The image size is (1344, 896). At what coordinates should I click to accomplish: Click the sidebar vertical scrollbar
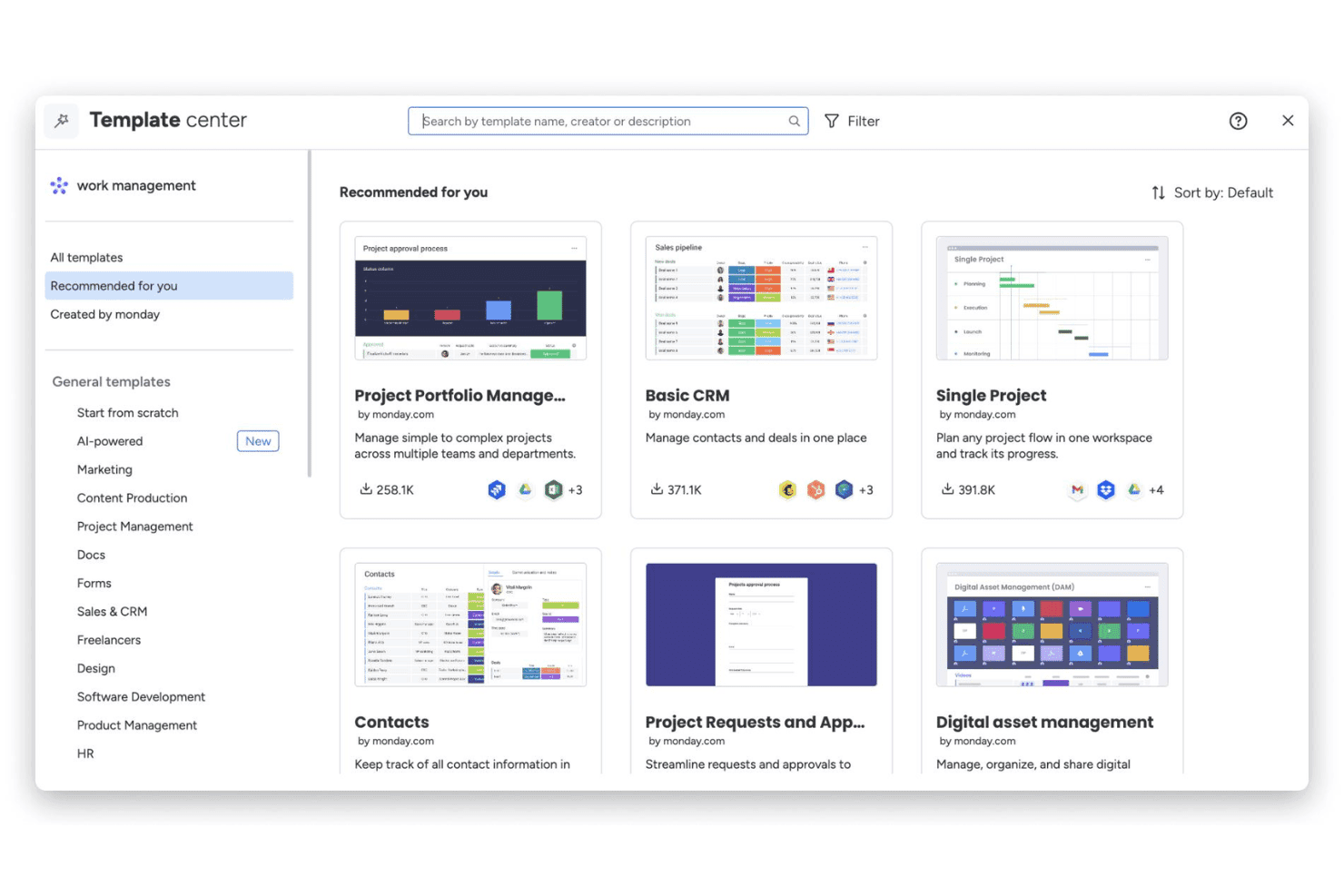(x=310, y=313)
